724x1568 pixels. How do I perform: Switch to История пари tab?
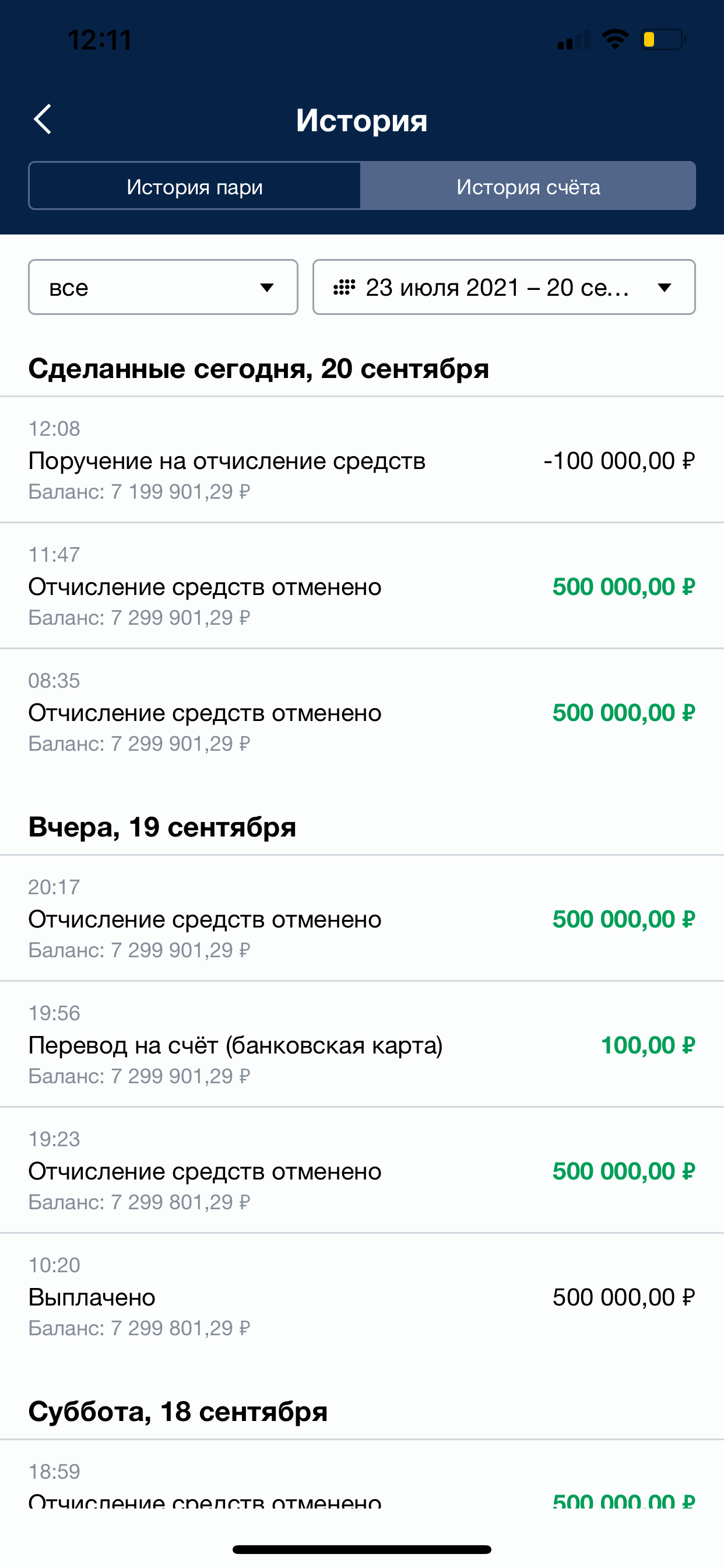click(x=195, y=186)
